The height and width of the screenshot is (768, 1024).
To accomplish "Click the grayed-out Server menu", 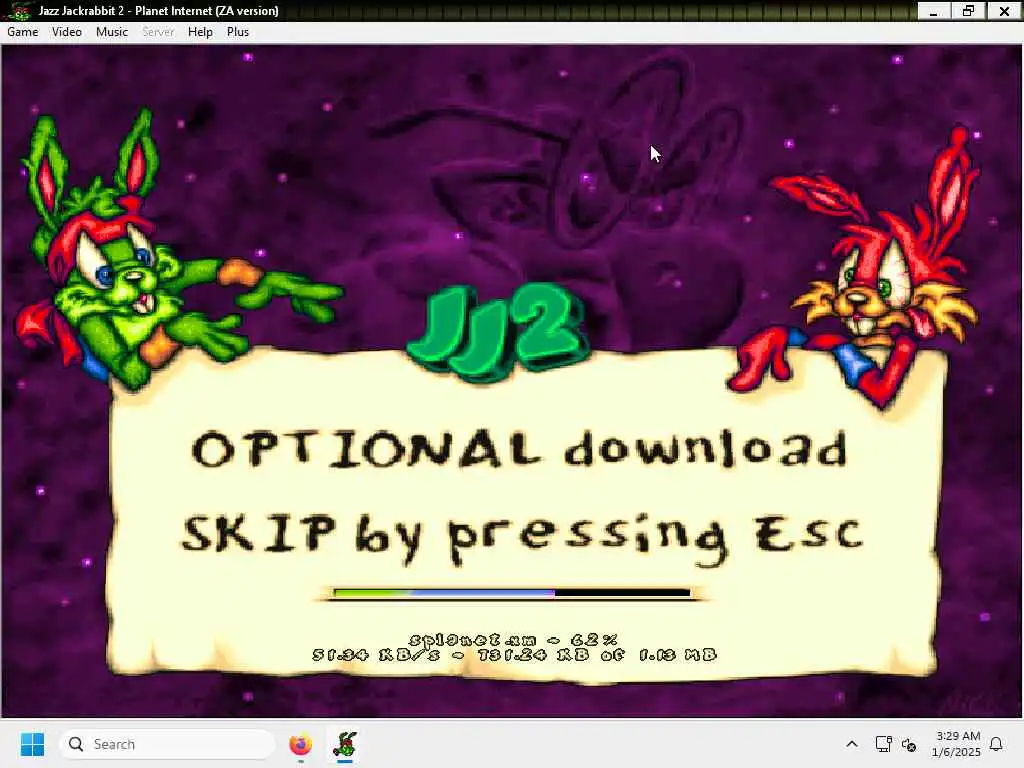I will click(x=158, y=32).
